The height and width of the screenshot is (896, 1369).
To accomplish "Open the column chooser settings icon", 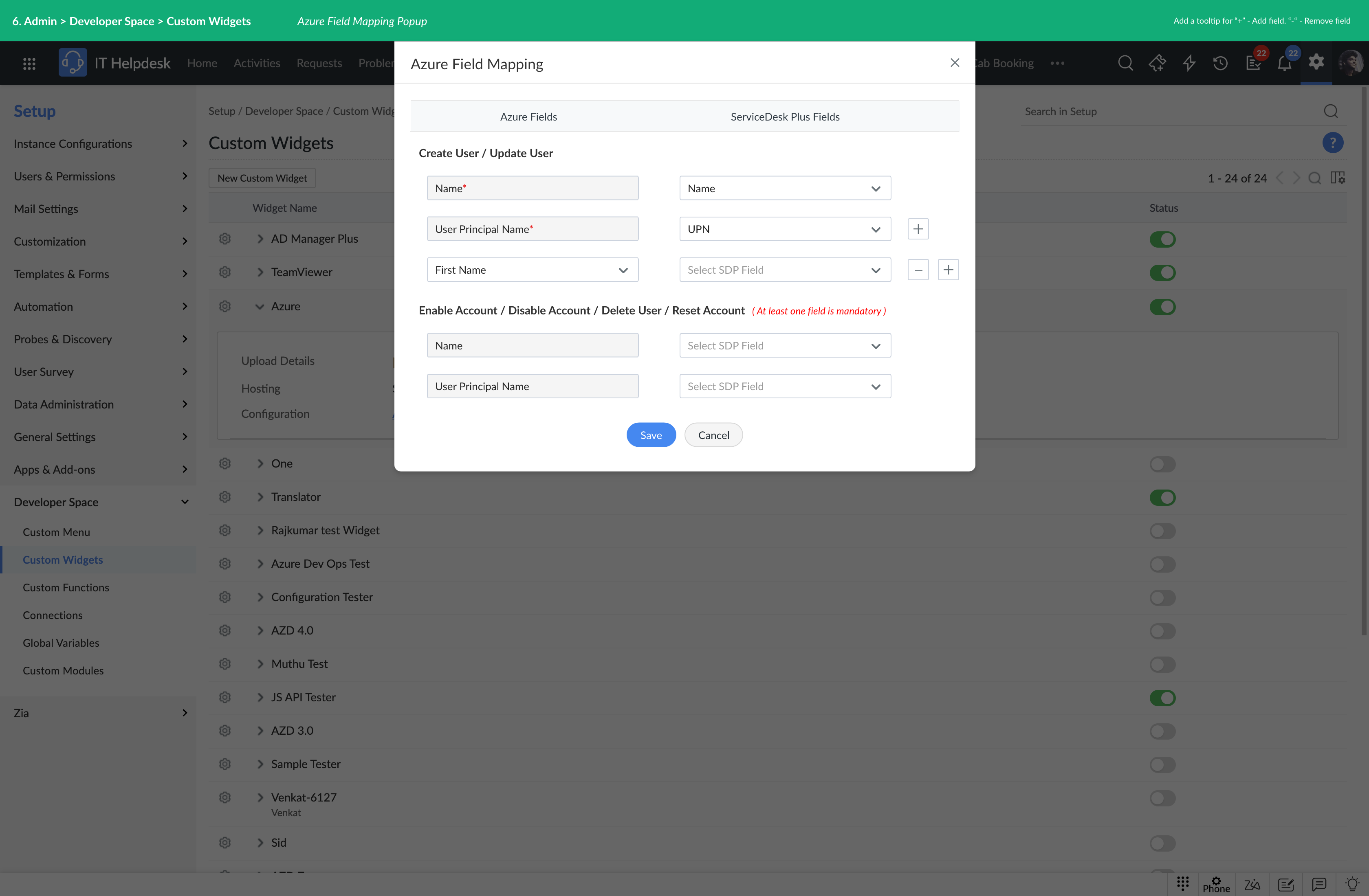I will [x=1337, y=178].
